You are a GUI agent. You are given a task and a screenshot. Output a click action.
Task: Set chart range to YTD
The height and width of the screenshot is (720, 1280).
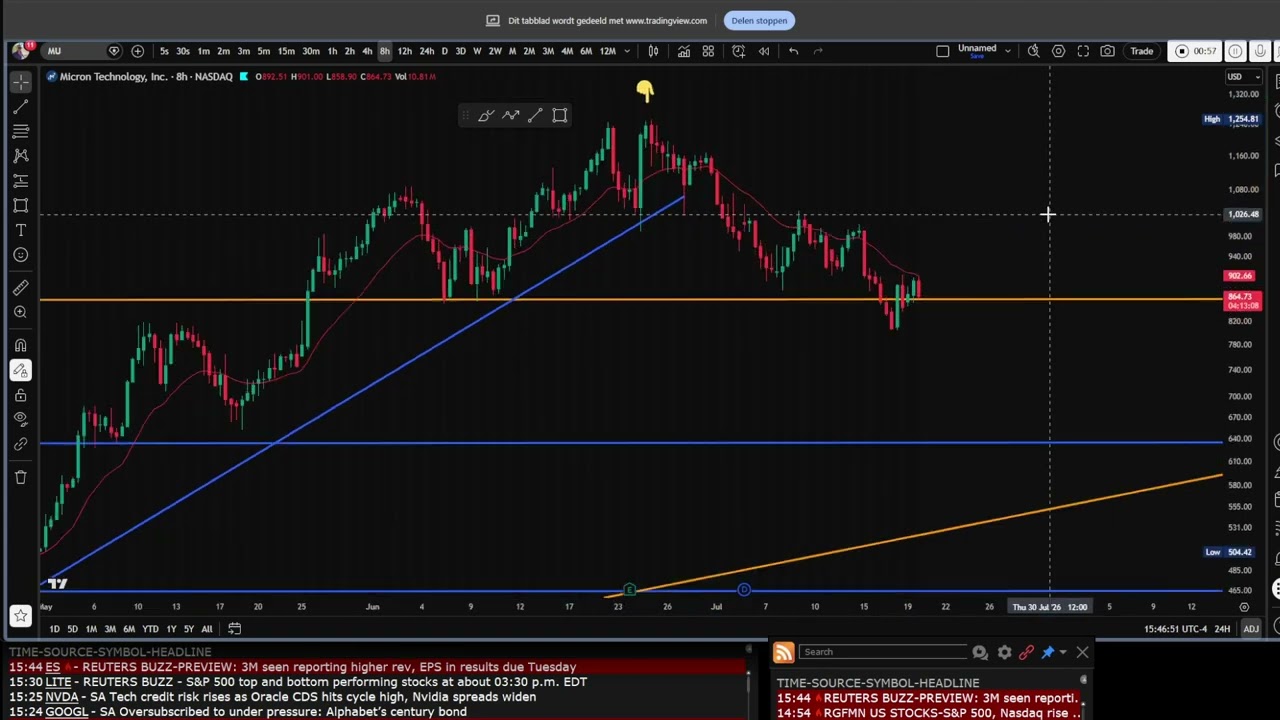point(150,629)
